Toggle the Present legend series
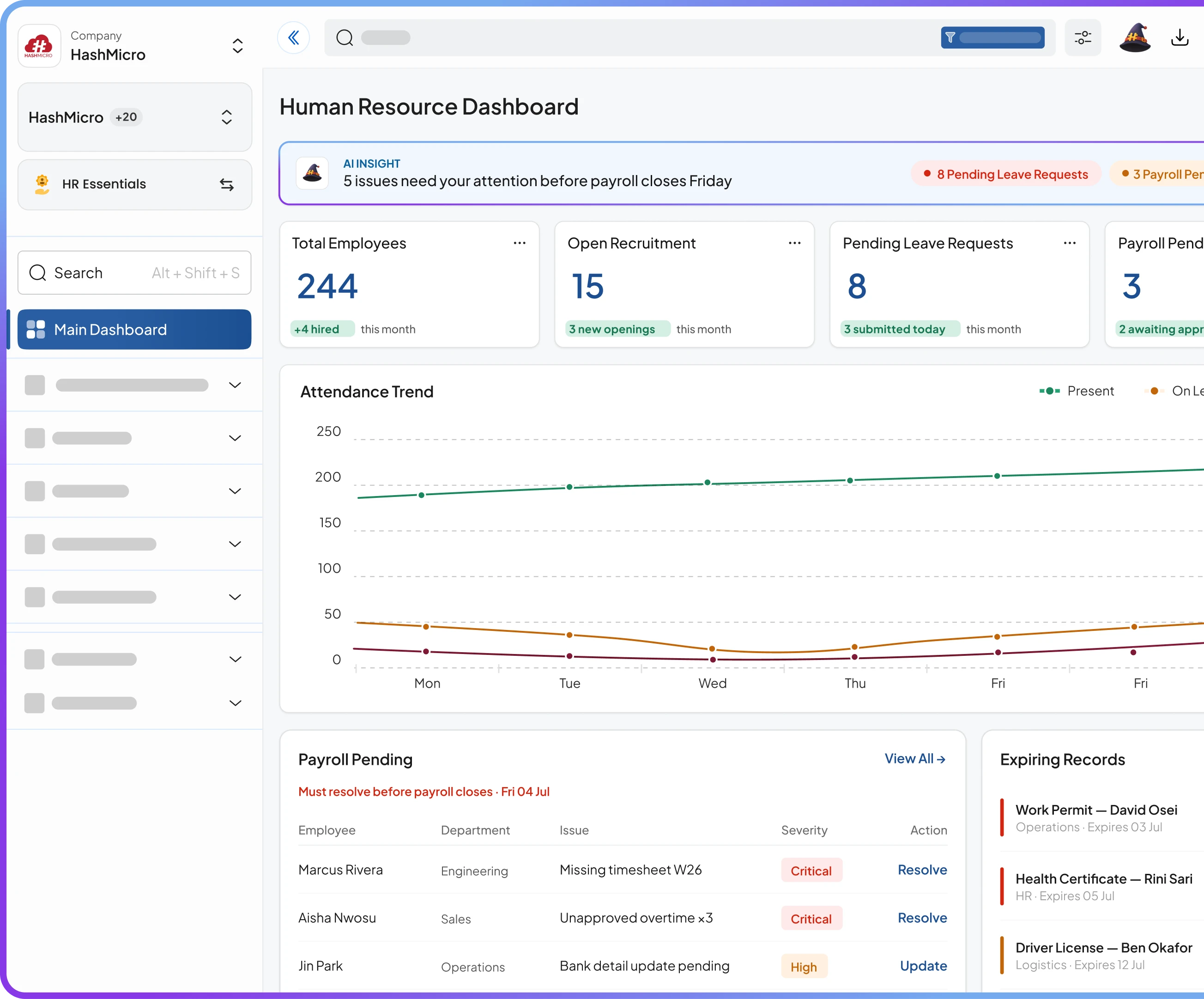Screen dimensions: 1204x999 tap(1077, 391)
